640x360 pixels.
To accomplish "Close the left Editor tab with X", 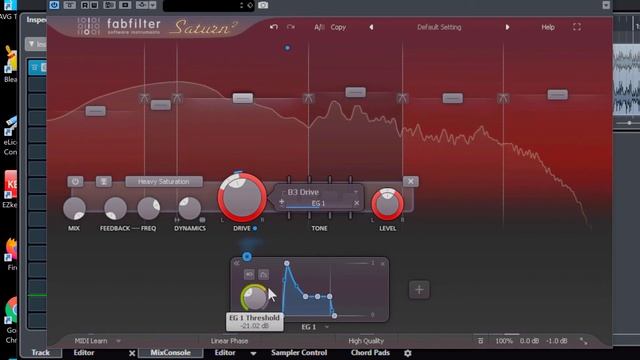I will (x=132, y=353).
